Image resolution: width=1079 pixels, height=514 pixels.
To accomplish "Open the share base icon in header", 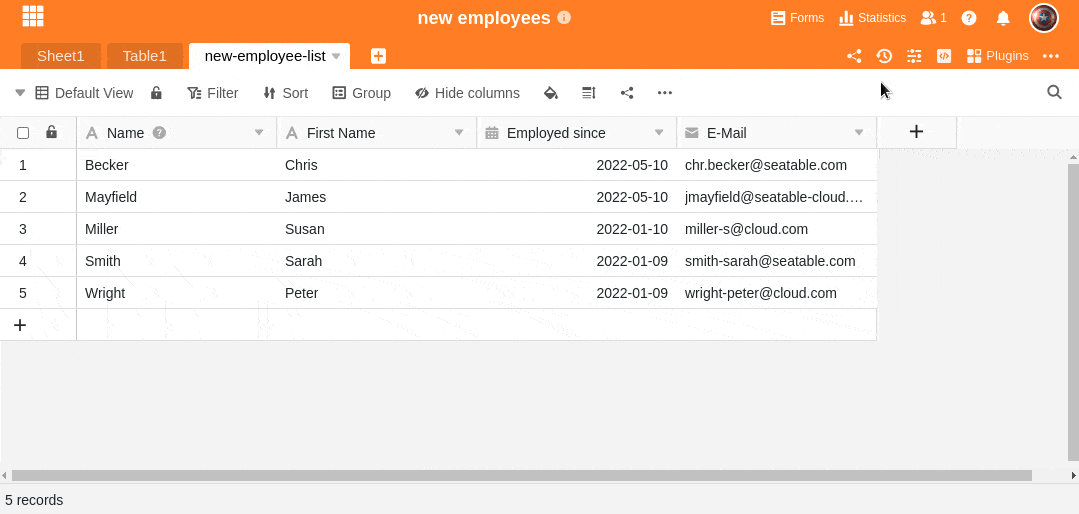I will pos(854,56).
